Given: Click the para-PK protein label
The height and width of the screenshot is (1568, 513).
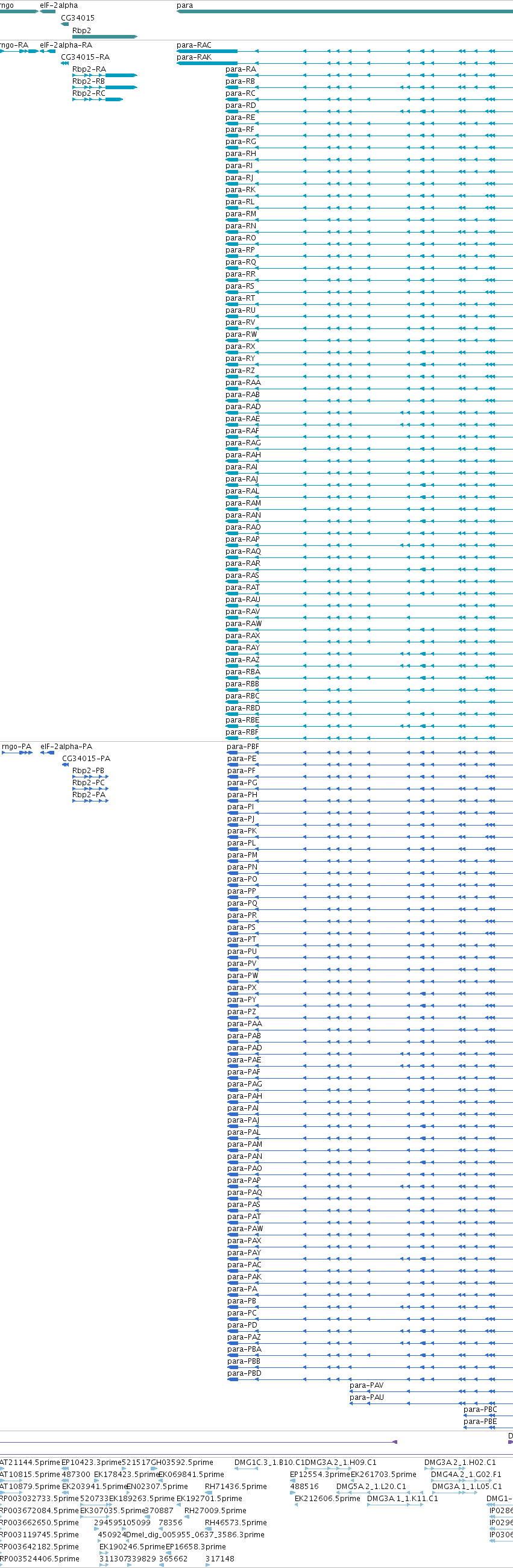Looking at the screenshot, I should (x=242, y=832).
